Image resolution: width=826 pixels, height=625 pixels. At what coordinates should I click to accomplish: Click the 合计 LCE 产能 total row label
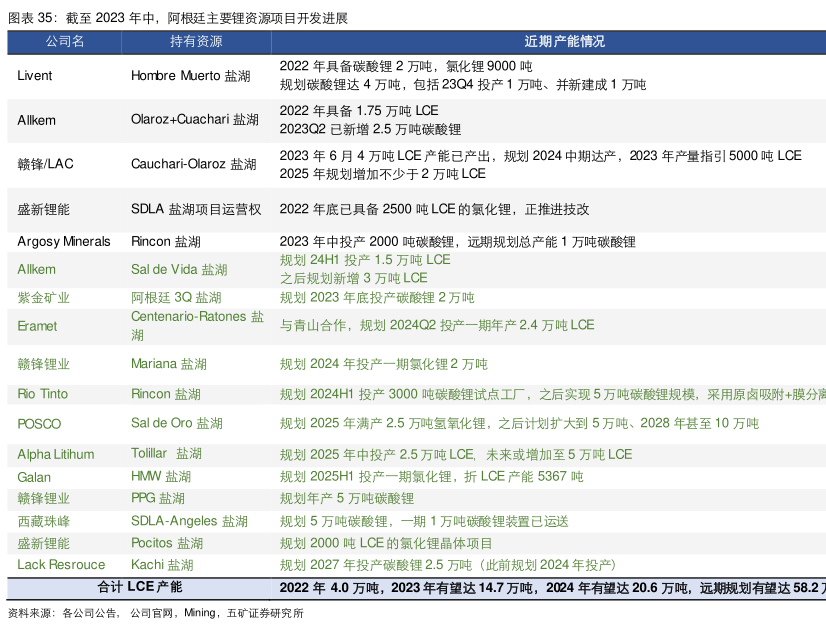coord(140,587)
